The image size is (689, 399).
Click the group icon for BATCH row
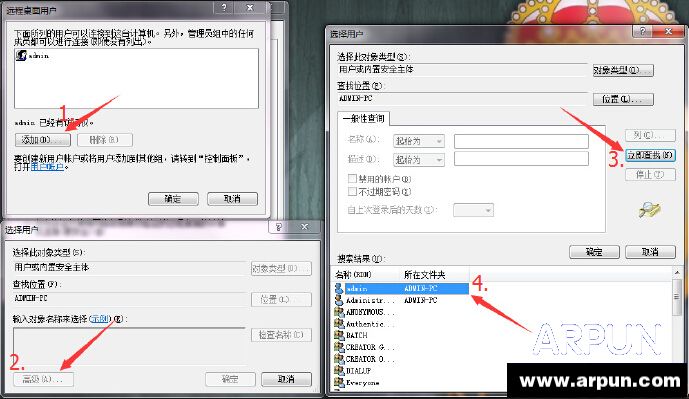(339, 335)
